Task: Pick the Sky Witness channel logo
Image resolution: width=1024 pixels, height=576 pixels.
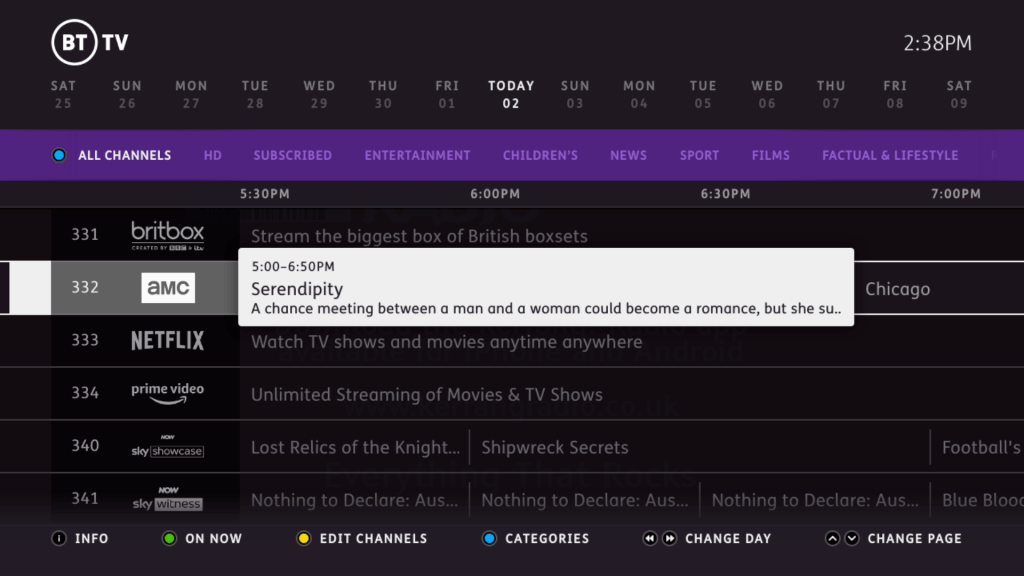Action: coord(167,499)
